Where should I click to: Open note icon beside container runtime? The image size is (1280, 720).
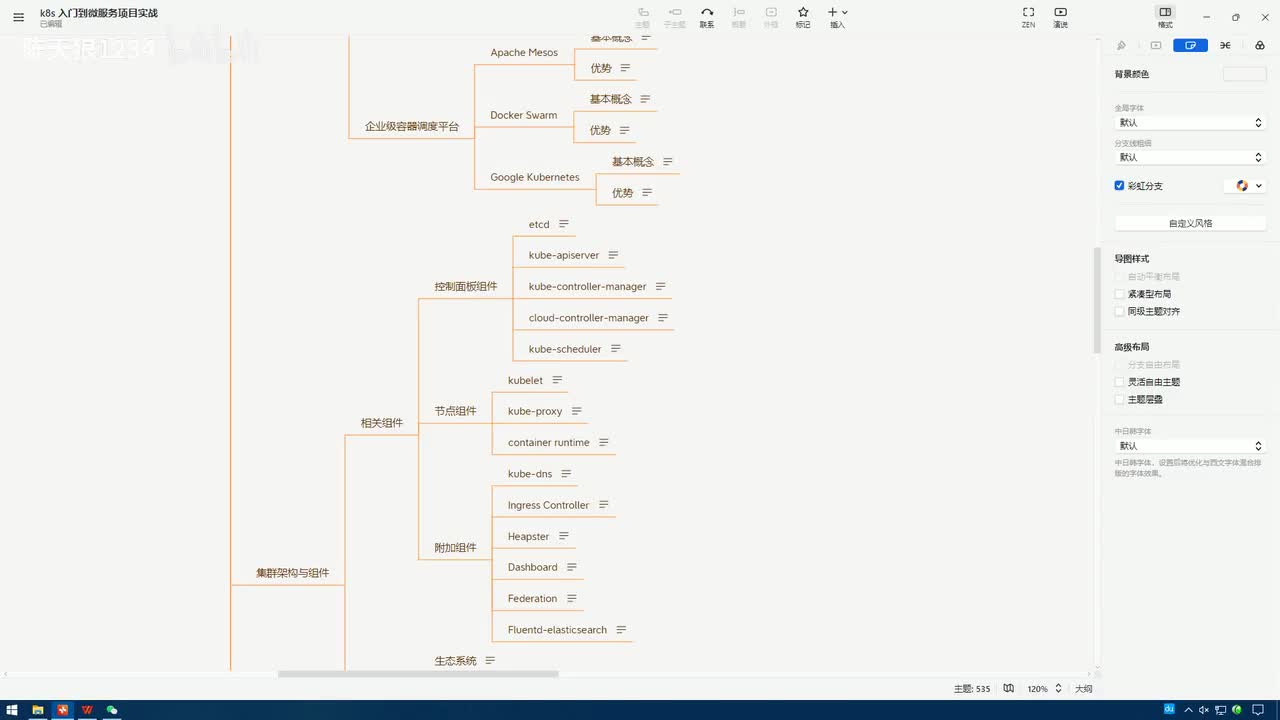pyautogui.click(x=603, y=442)
